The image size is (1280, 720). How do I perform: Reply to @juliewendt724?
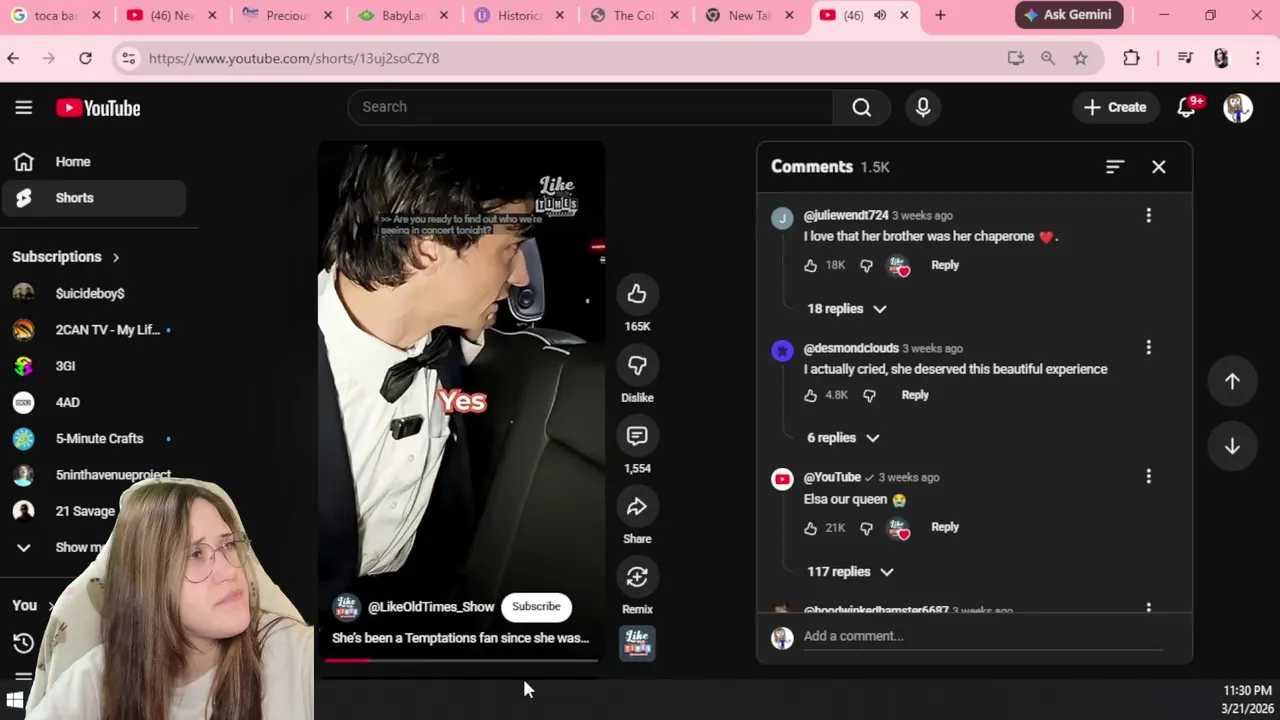(945, 265)
